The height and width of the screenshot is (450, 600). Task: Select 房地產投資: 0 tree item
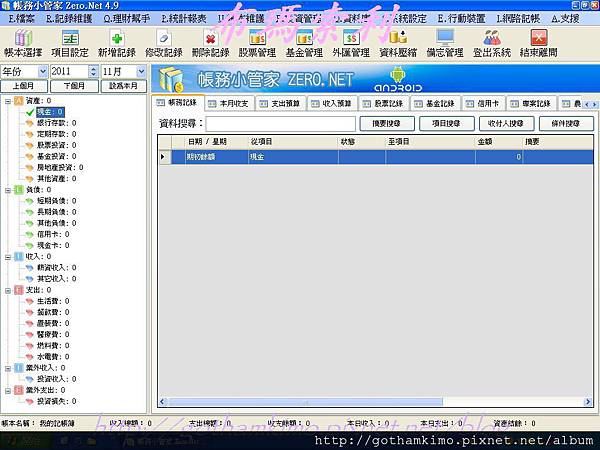coord(60,168)
